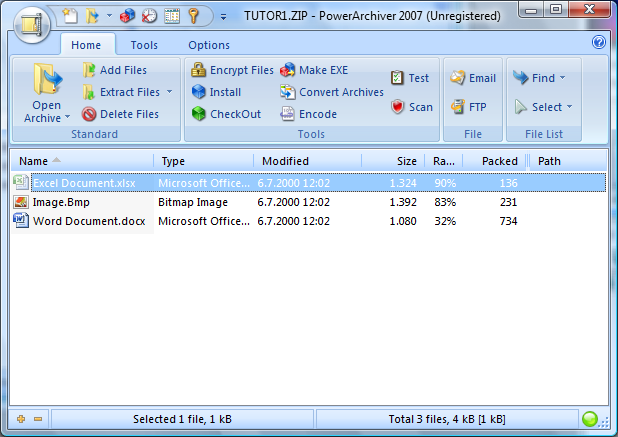Sort by the Packed column header
The width and height of the screenshot is (618, 437).
495,161
